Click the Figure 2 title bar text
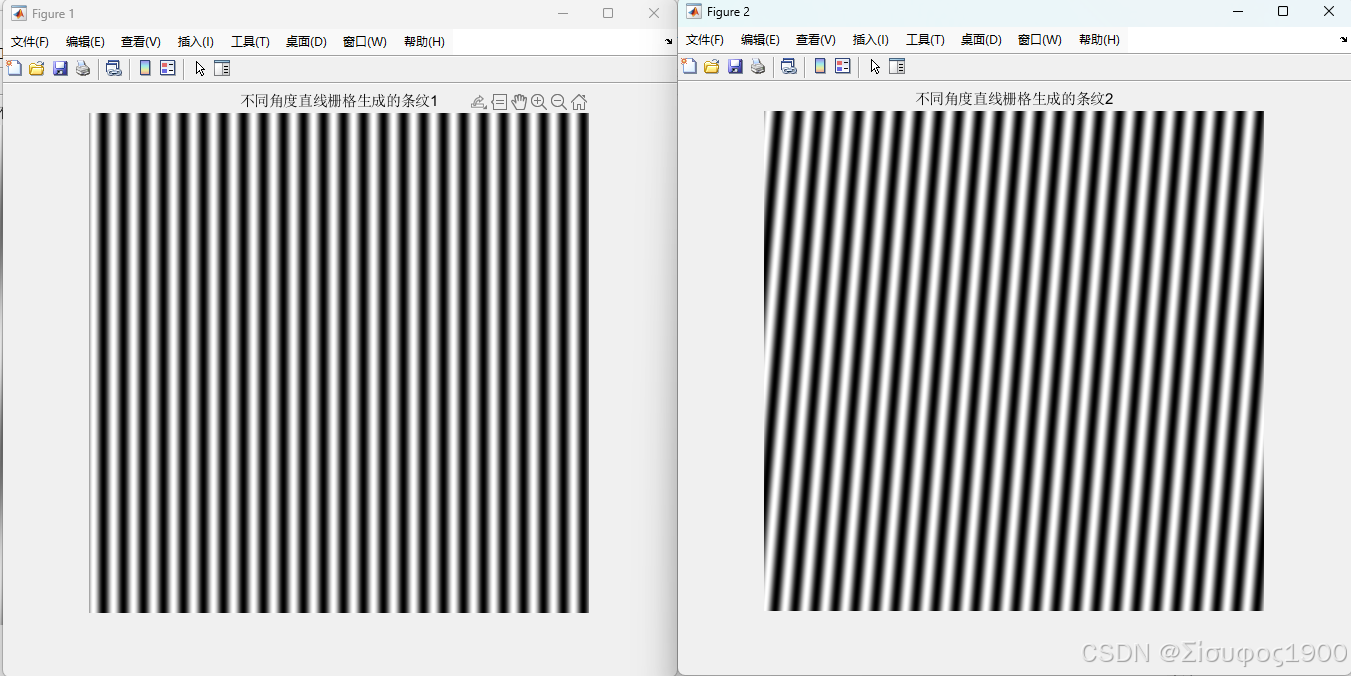Screen dimensions: 1351x676 pyautogui.click(x=728, y=12)
